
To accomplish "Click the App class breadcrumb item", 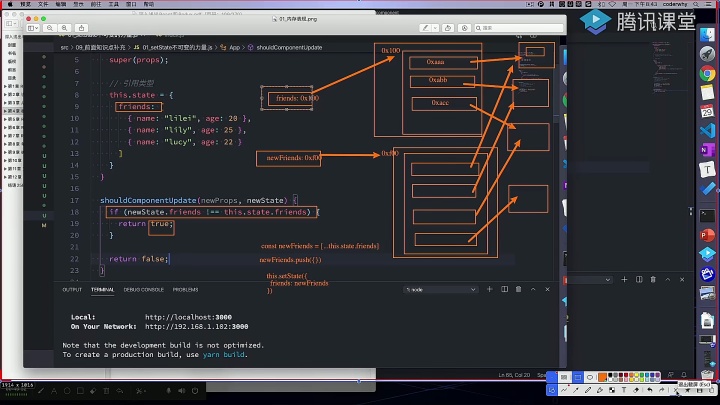I will pyautogui.click(x=235, y=47).
